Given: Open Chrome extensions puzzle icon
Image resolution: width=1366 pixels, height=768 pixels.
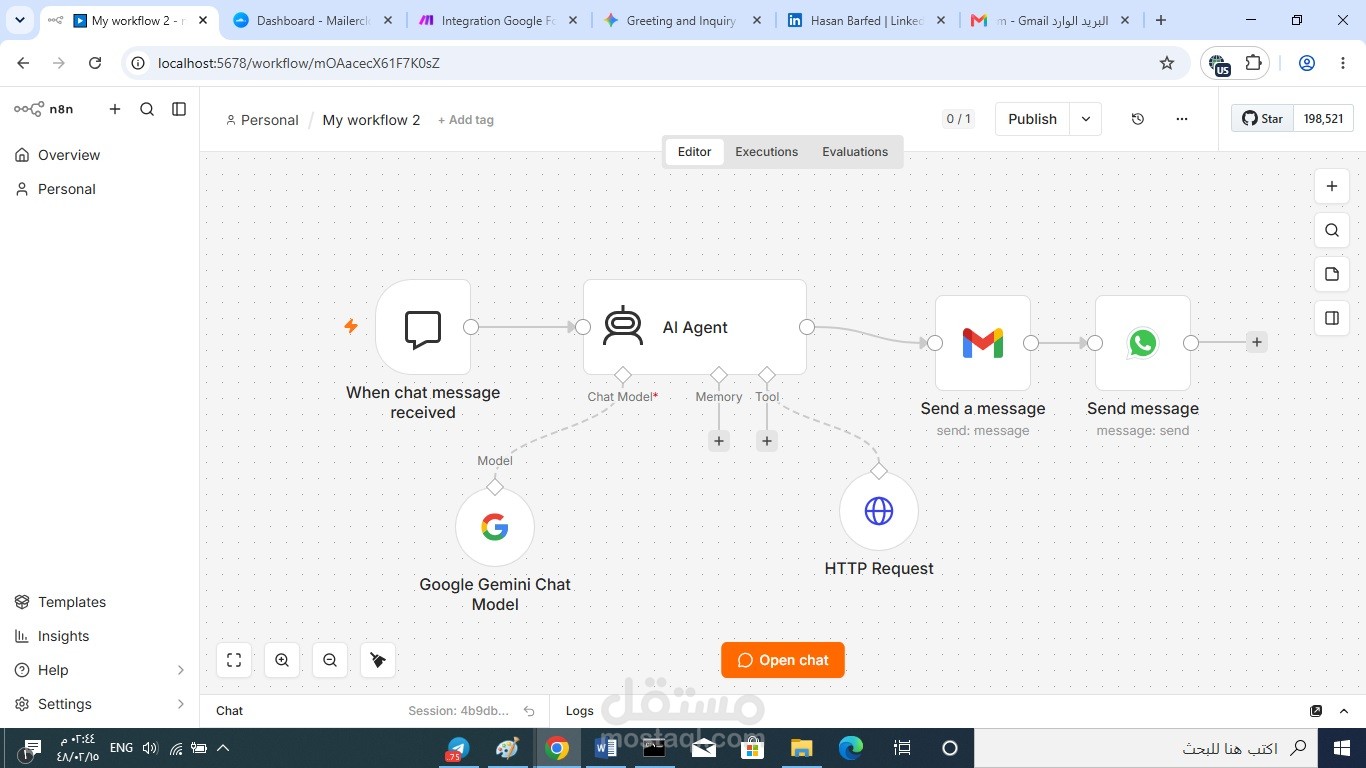Looking at the screenshot, I should click(x=1253, y=63).
